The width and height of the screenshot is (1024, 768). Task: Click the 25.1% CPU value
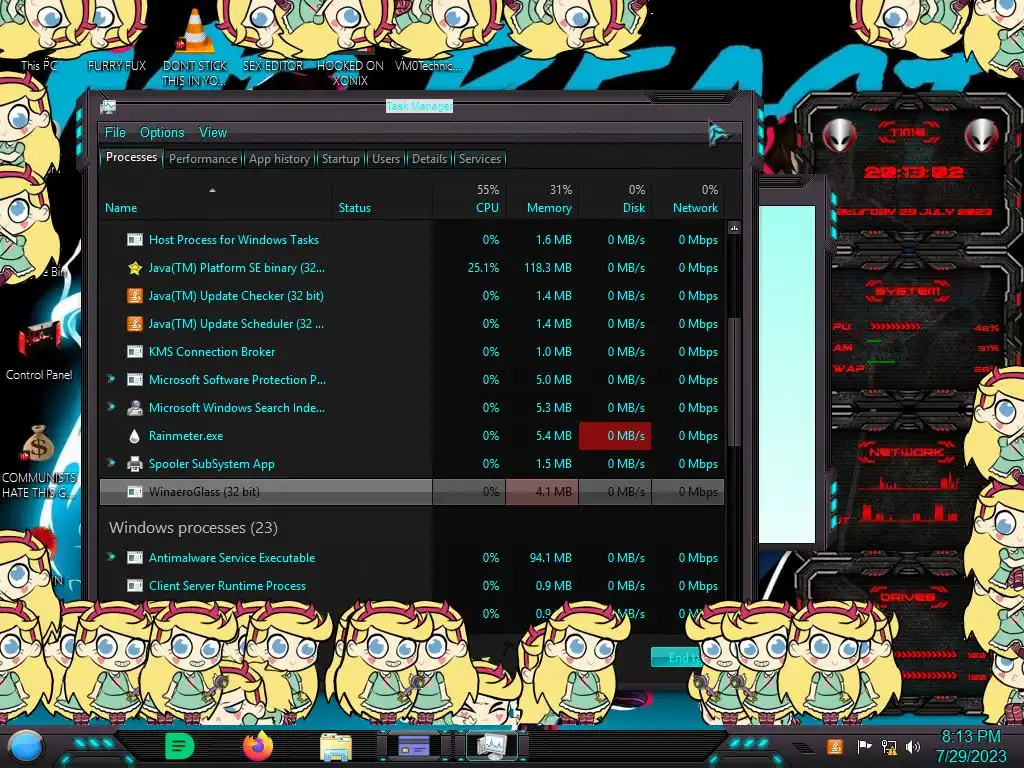click(x=483, y=268)
